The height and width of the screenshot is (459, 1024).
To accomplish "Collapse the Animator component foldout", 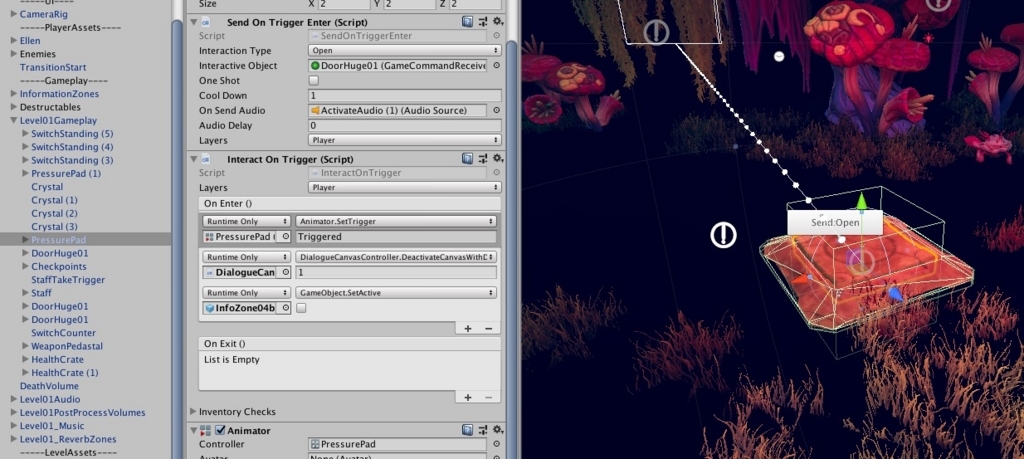I will pos(193,430).
